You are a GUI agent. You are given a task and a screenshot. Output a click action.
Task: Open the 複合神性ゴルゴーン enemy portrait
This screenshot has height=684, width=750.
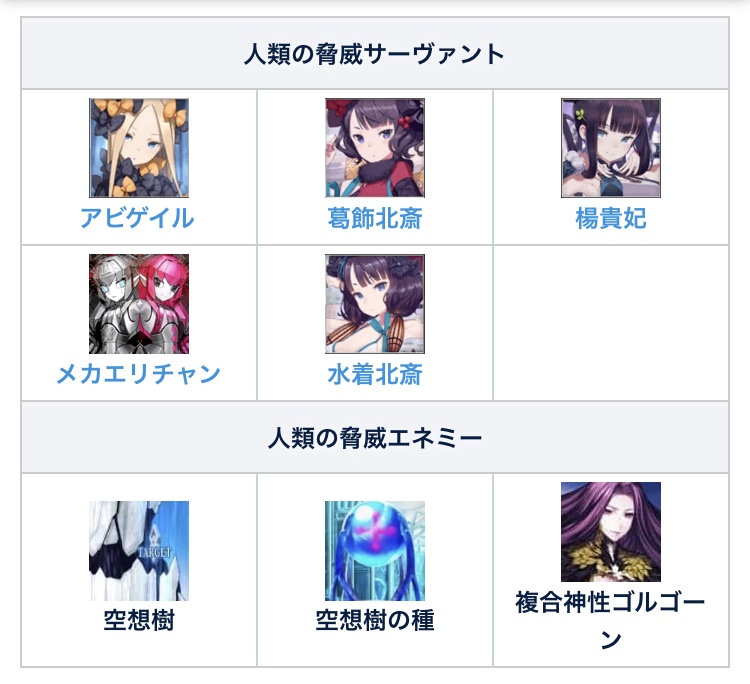click(611, 532)
